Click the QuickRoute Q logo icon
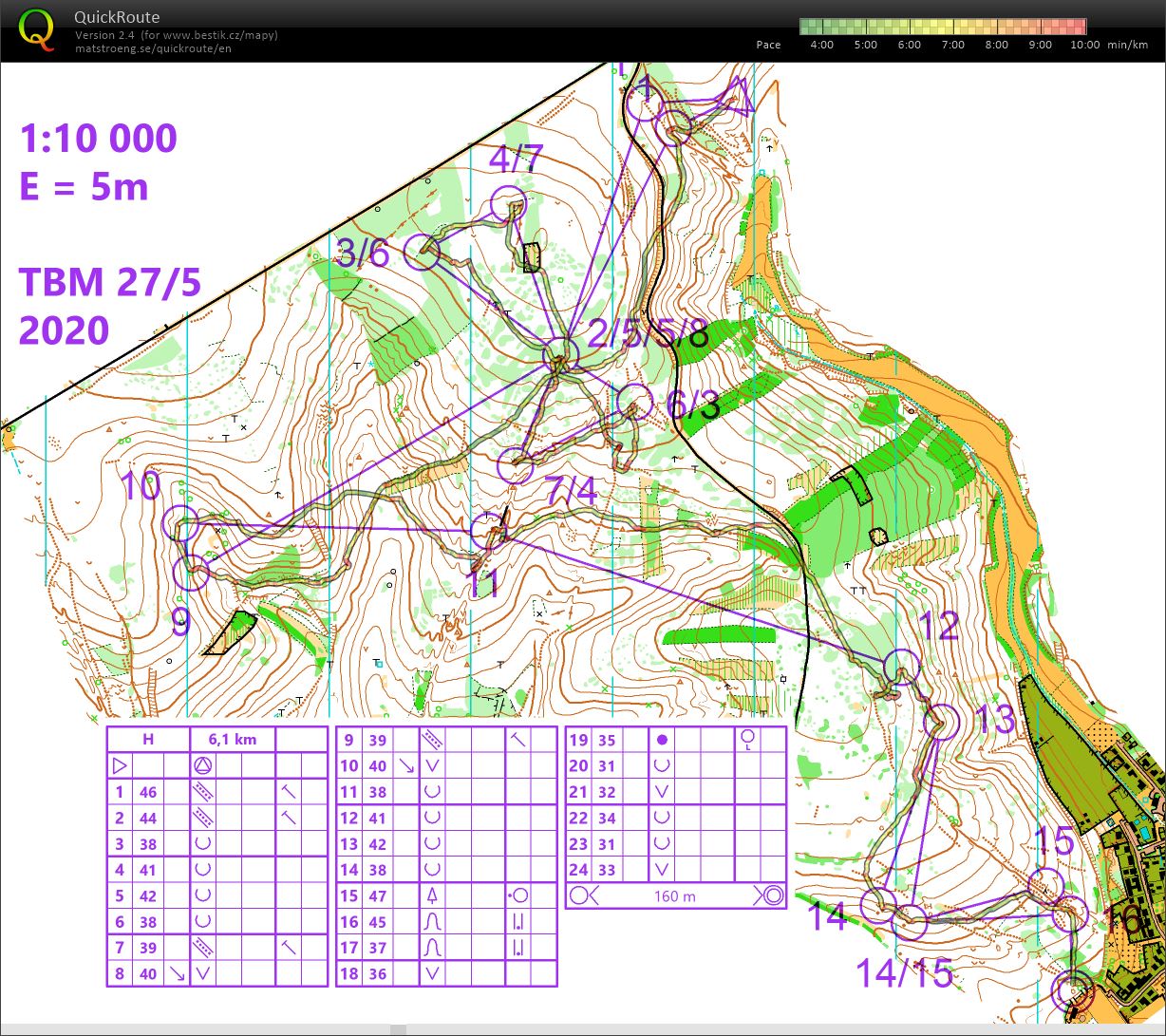The height and width of the screenshot is (1036, 1166). 36,28
